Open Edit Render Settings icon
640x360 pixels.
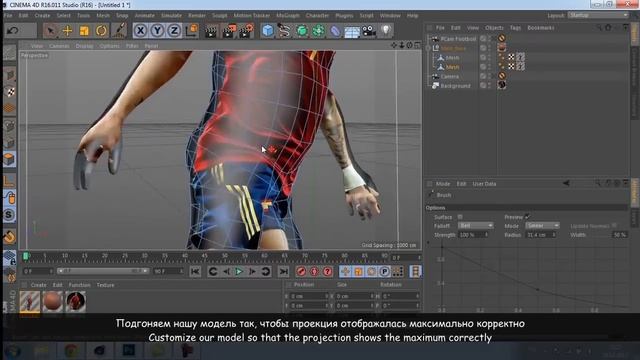pos(247,31)
